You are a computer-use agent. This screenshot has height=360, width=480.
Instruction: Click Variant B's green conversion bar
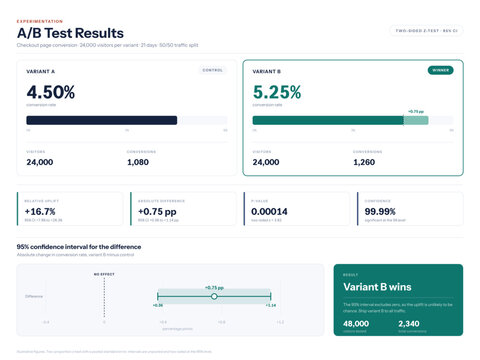328,120
